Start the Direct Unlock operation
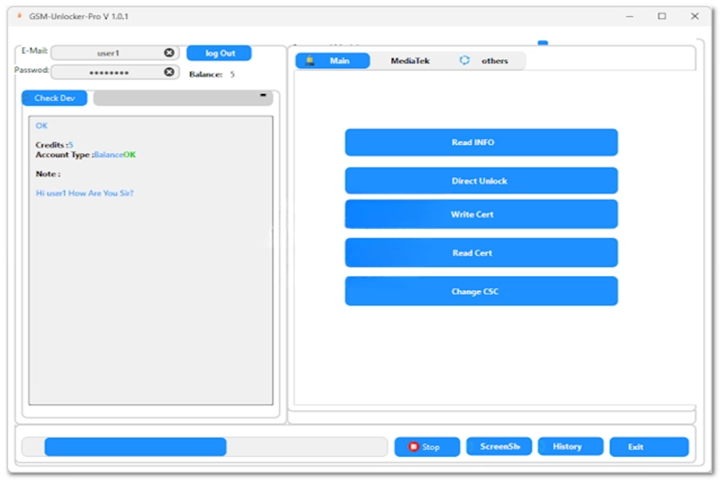 click(481, 181)
